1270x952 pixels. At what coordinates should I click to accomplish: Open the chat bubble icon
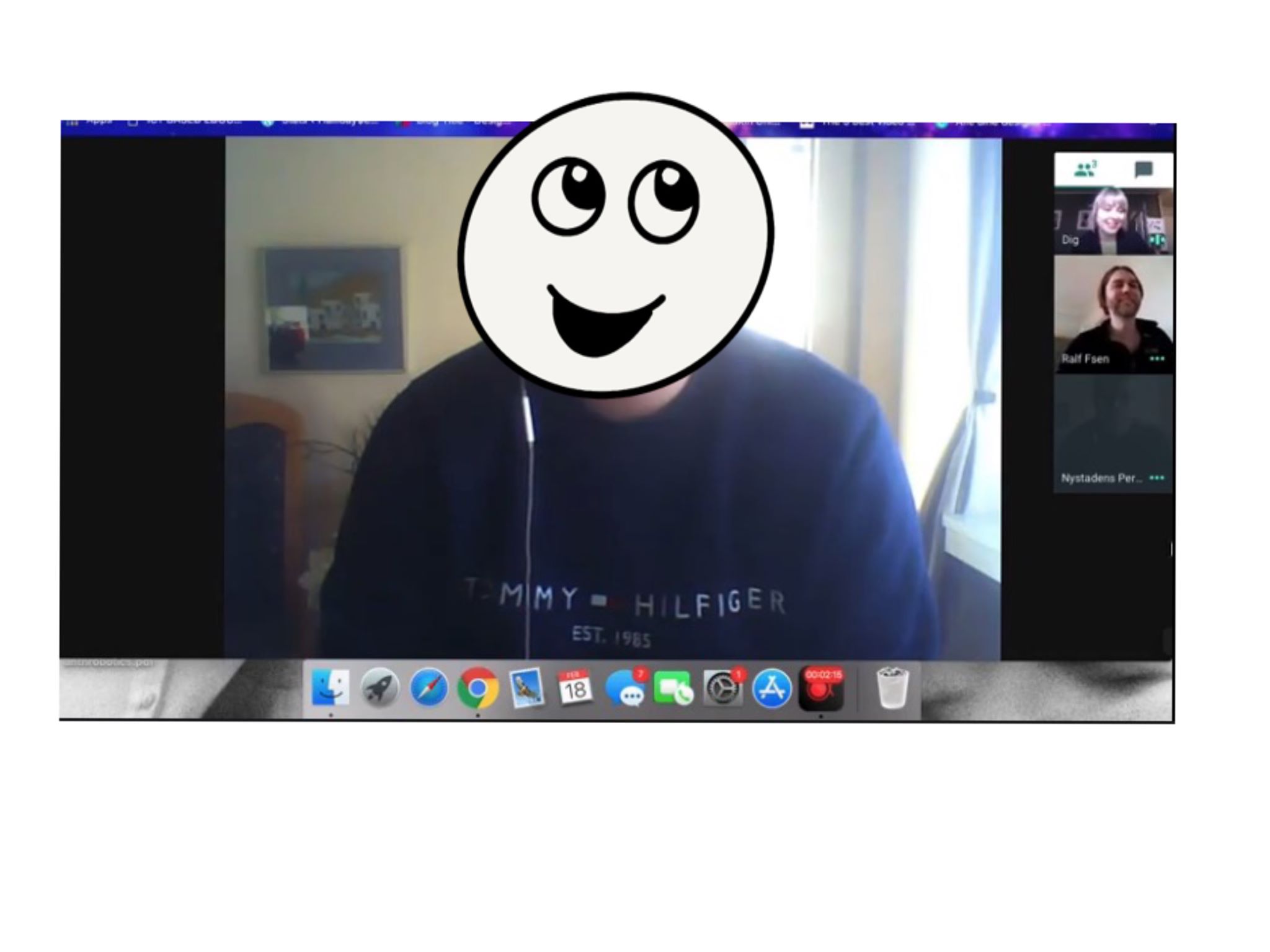coord(1143,169)
